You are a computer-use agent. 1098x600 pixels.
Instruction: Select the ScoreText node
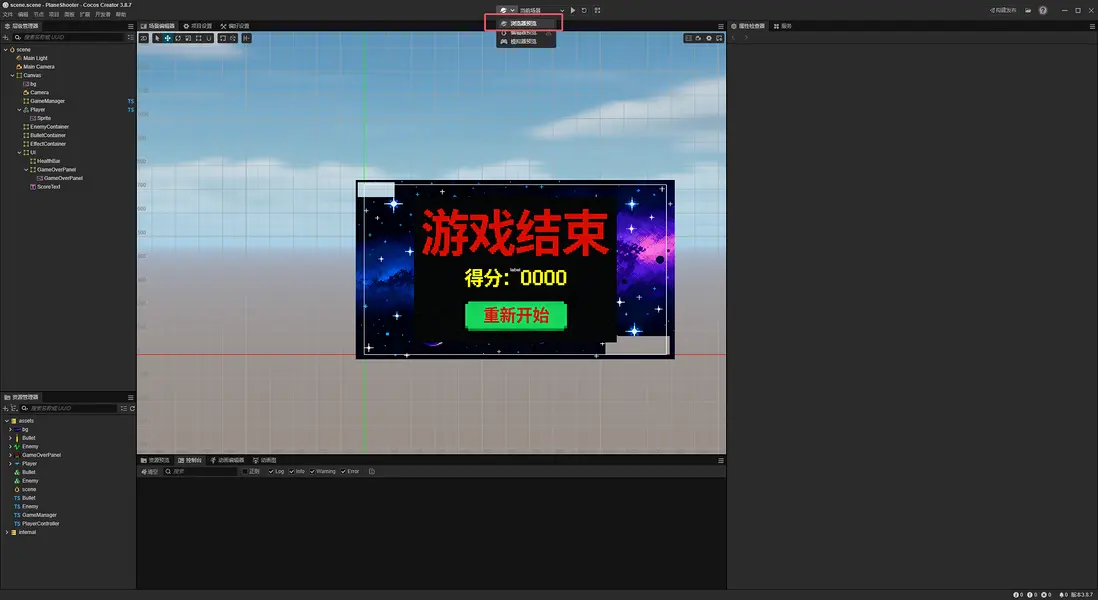point(48,186)
